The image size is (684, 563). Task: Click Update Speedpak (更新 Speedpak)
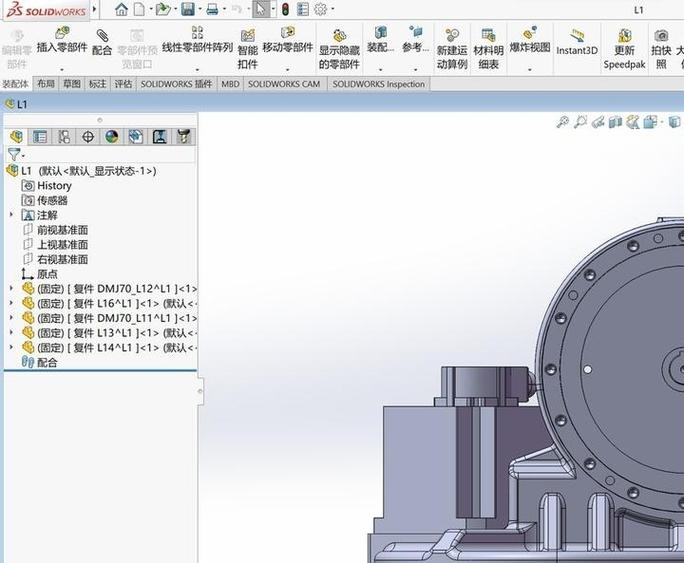click(x=624, y=49)
